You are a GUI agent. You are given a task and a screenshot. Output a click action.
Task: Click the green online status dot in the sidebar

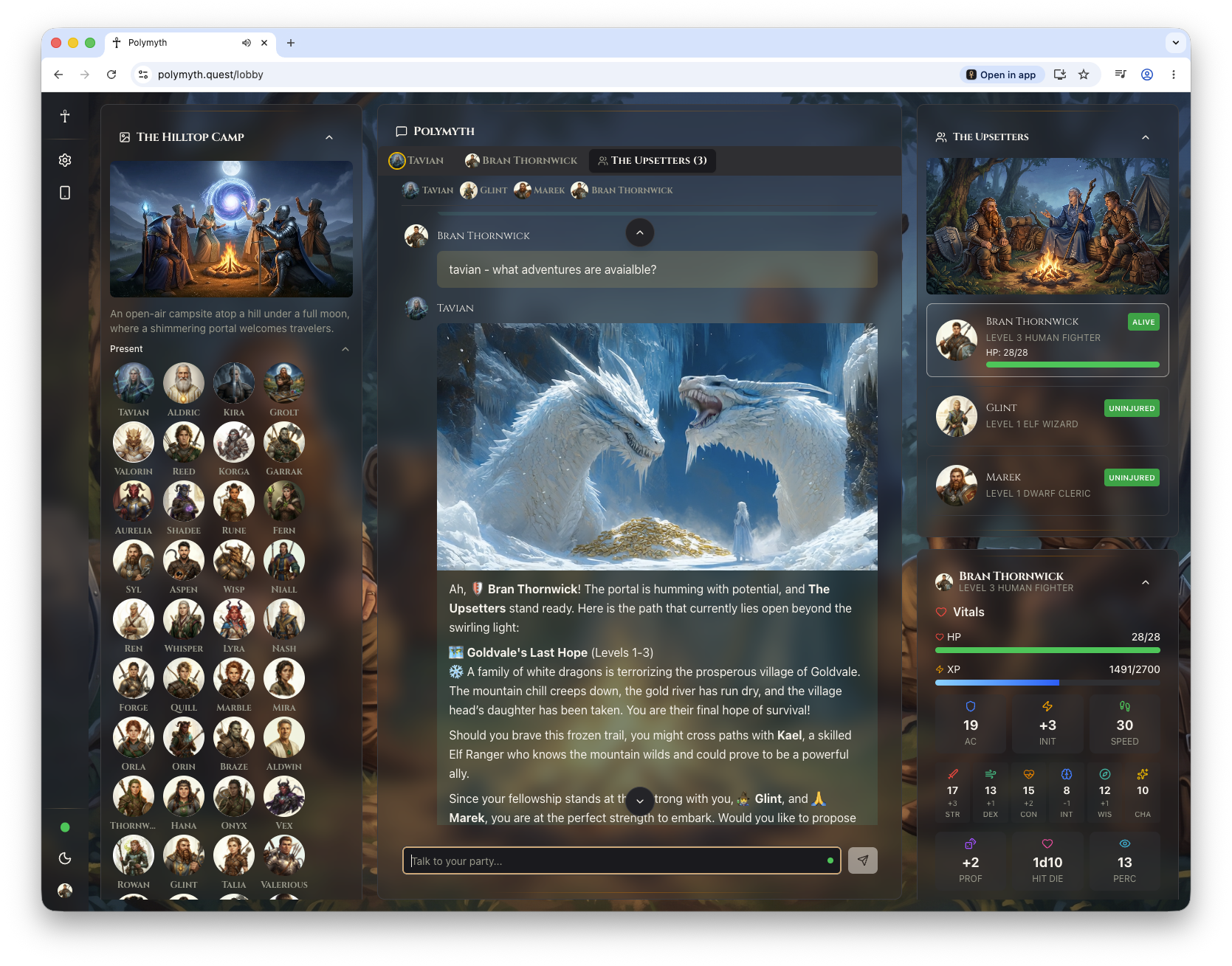pos(65,827)
